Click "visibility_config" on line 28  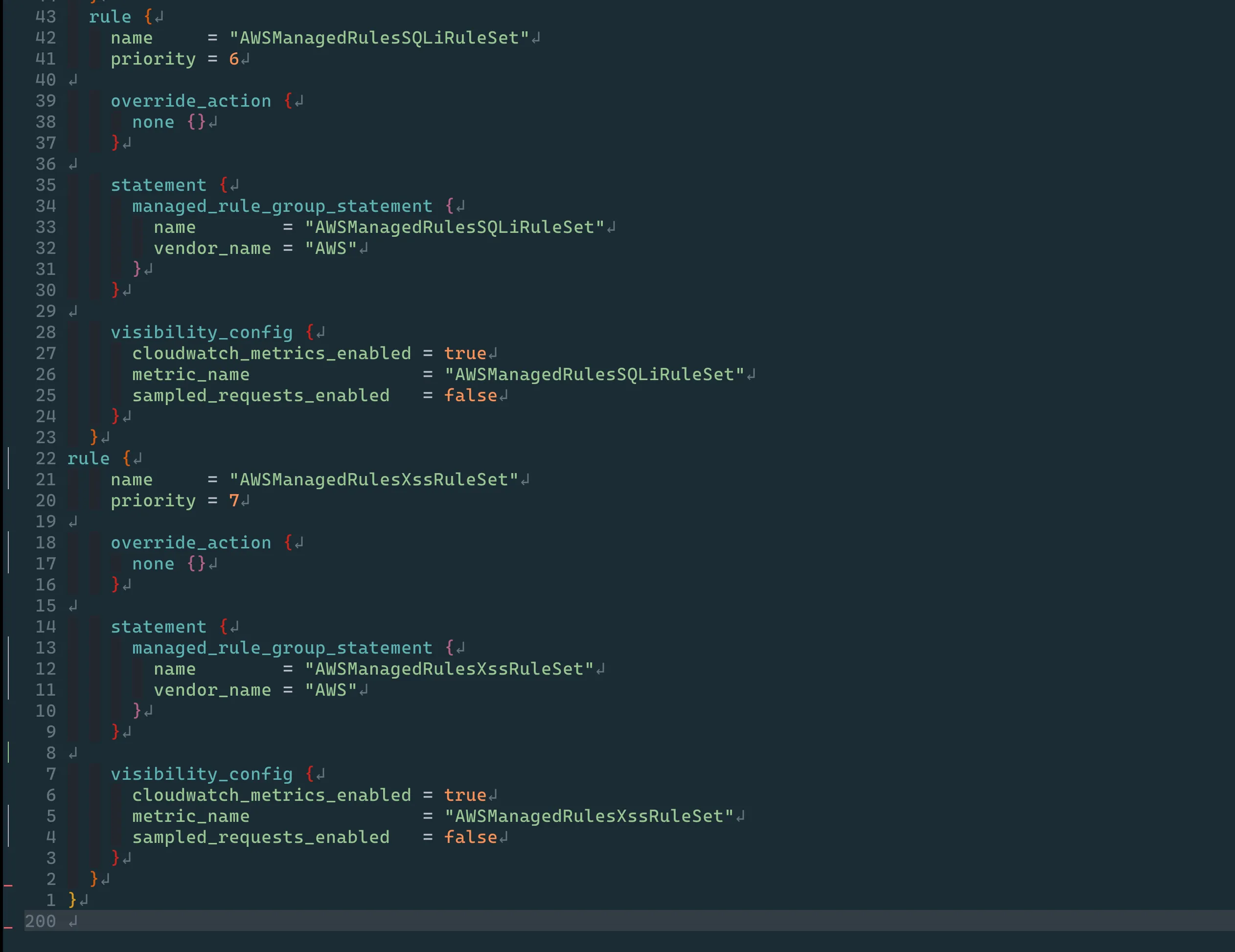tap(202, 332)
